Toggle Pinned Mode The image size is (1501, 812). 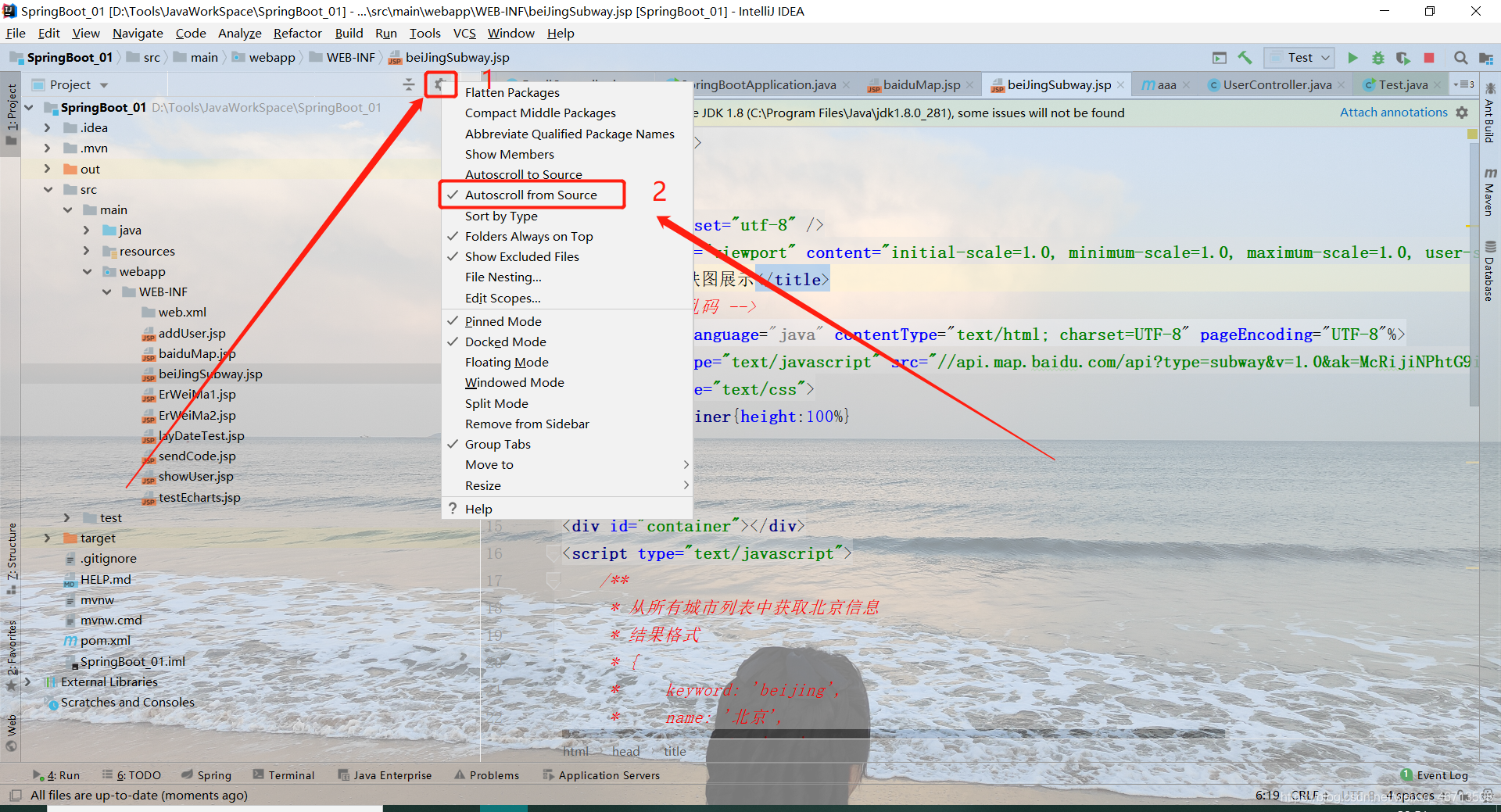click(567, 321)
